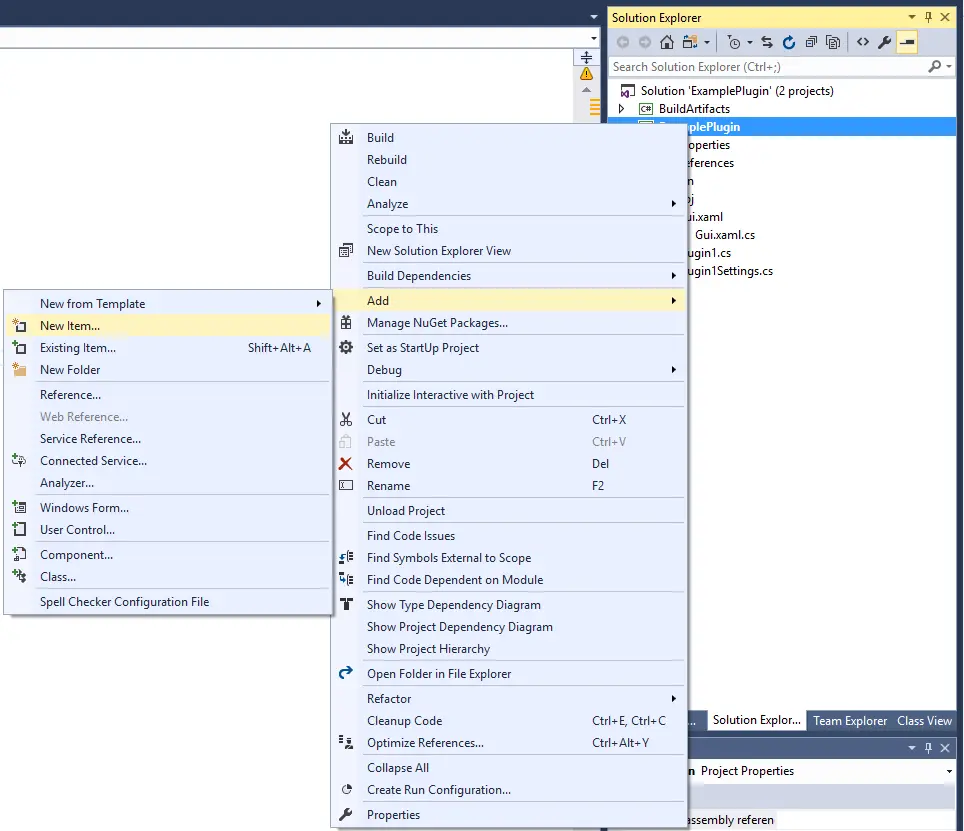The height and width of the screenshot is (831, 964).
Task: Click Add User Control... in submenu
Action: (168, 530)
